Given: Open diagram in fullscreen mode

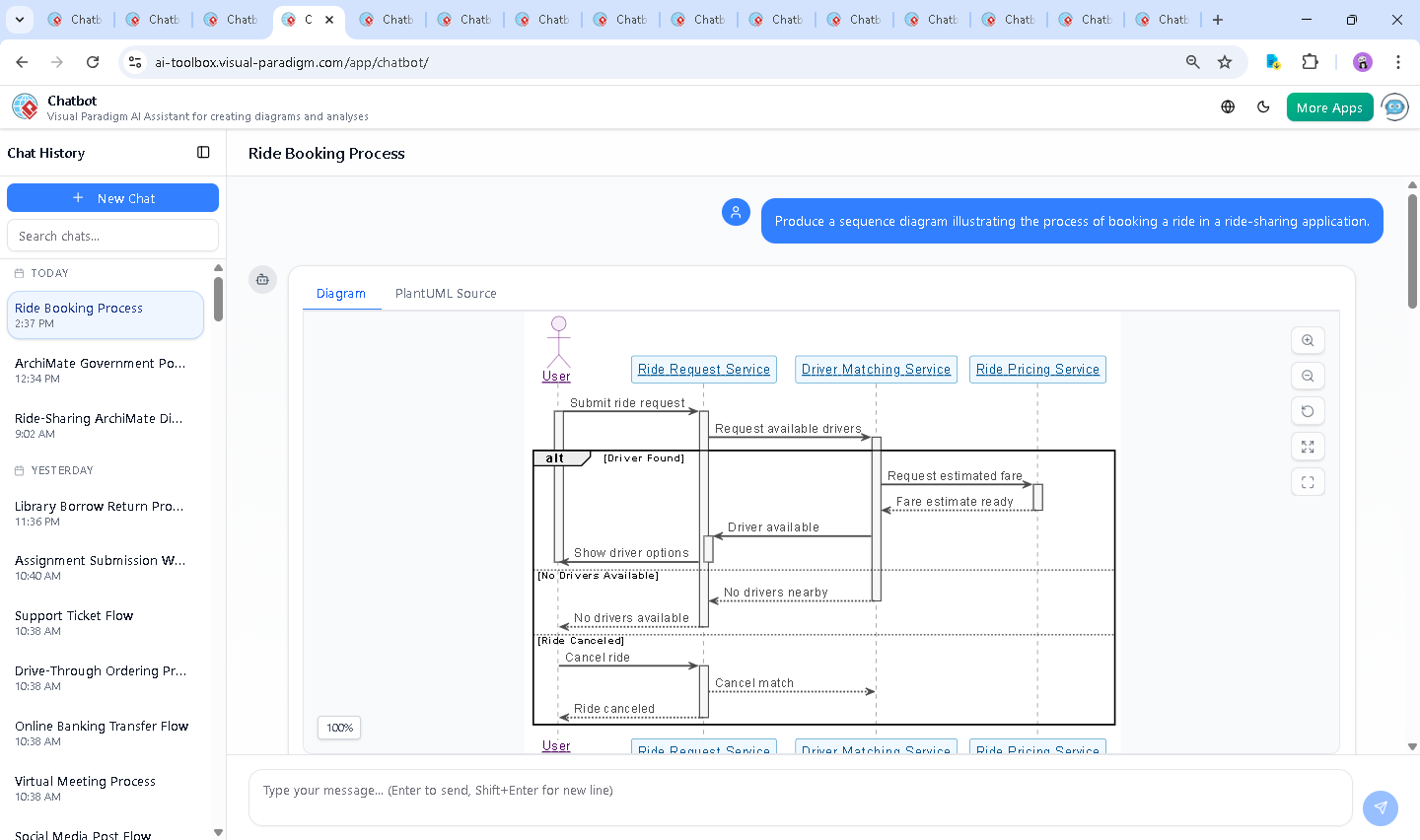Looking at the screenshot, I should click(x=1308, y=482).
